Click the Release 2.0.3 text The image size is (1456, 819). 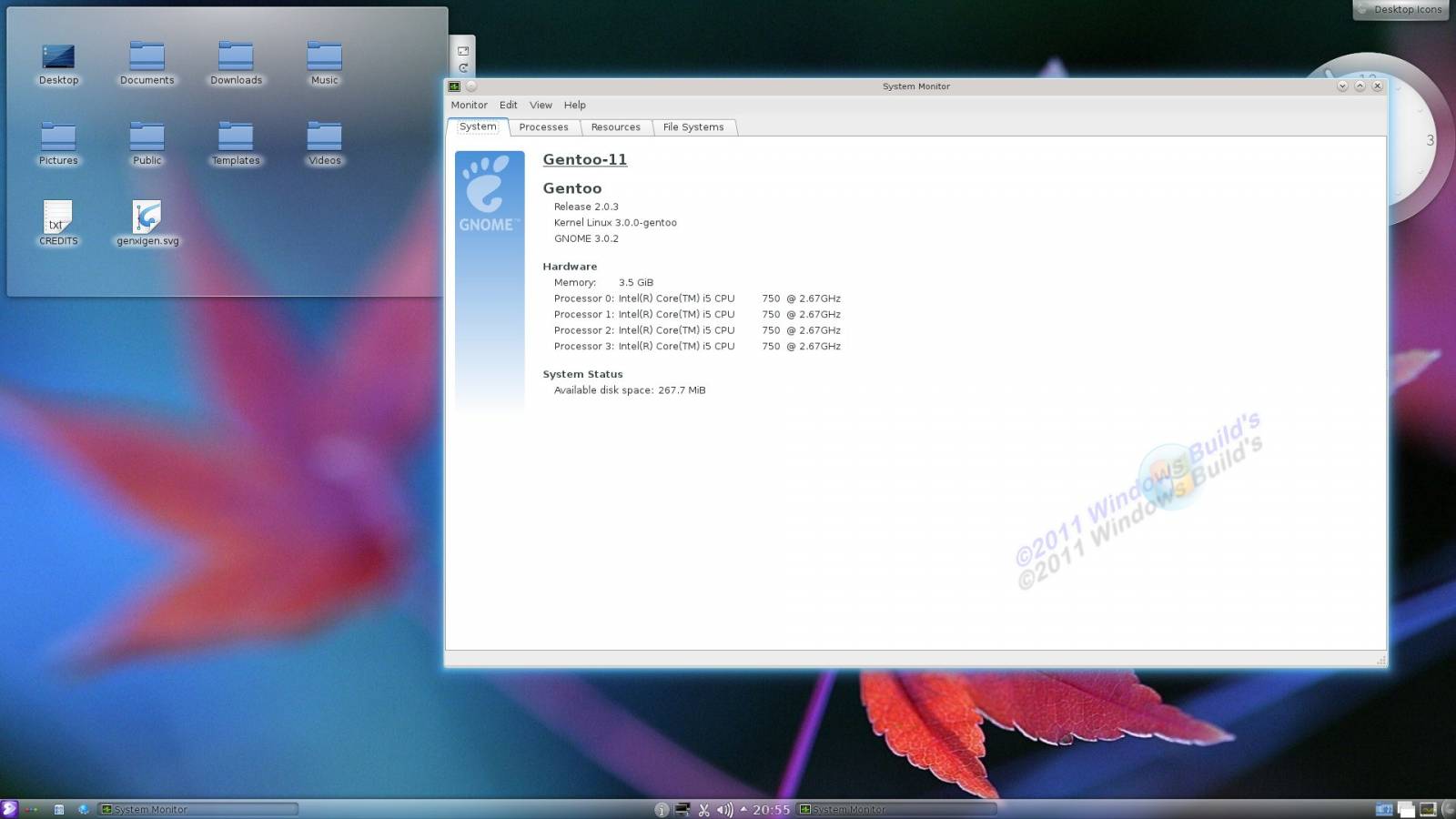pos(586,207)
